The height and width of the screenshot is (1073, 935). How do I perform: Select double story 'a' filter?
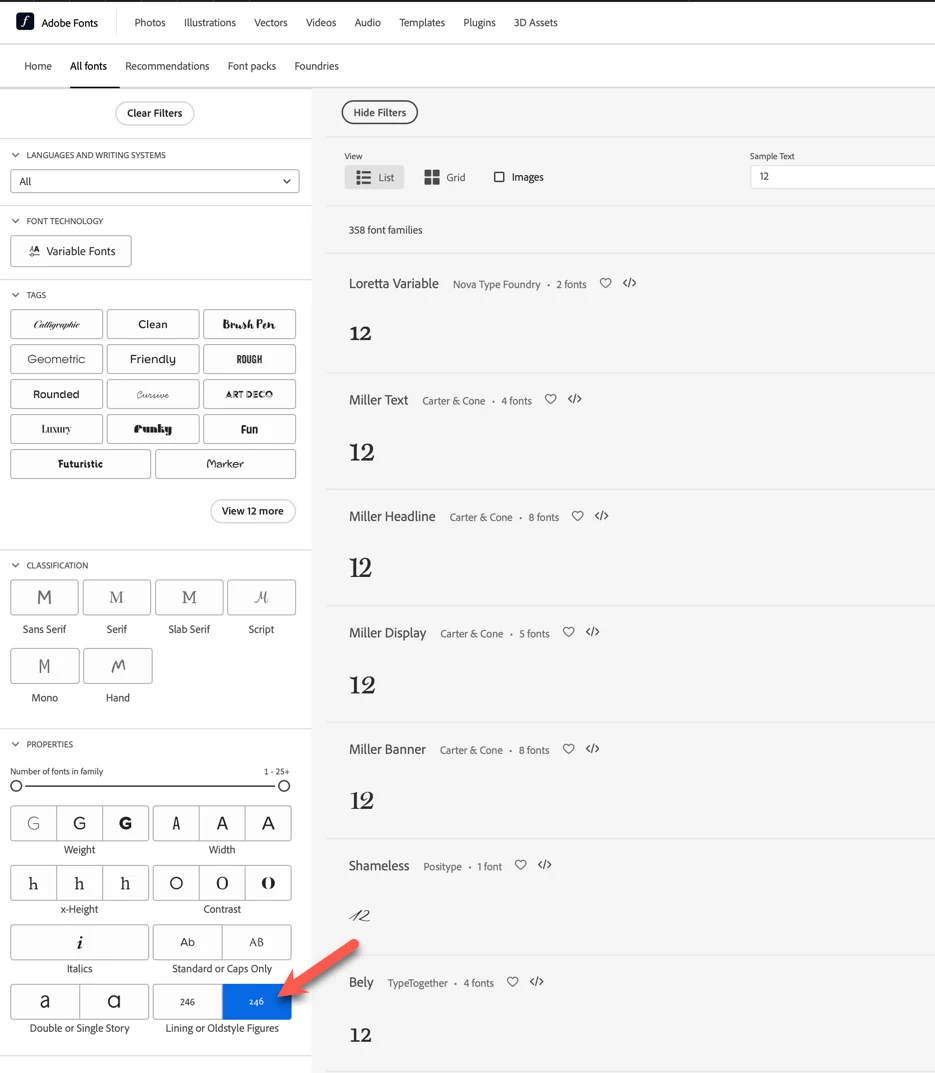click(x=45, y=1002)
